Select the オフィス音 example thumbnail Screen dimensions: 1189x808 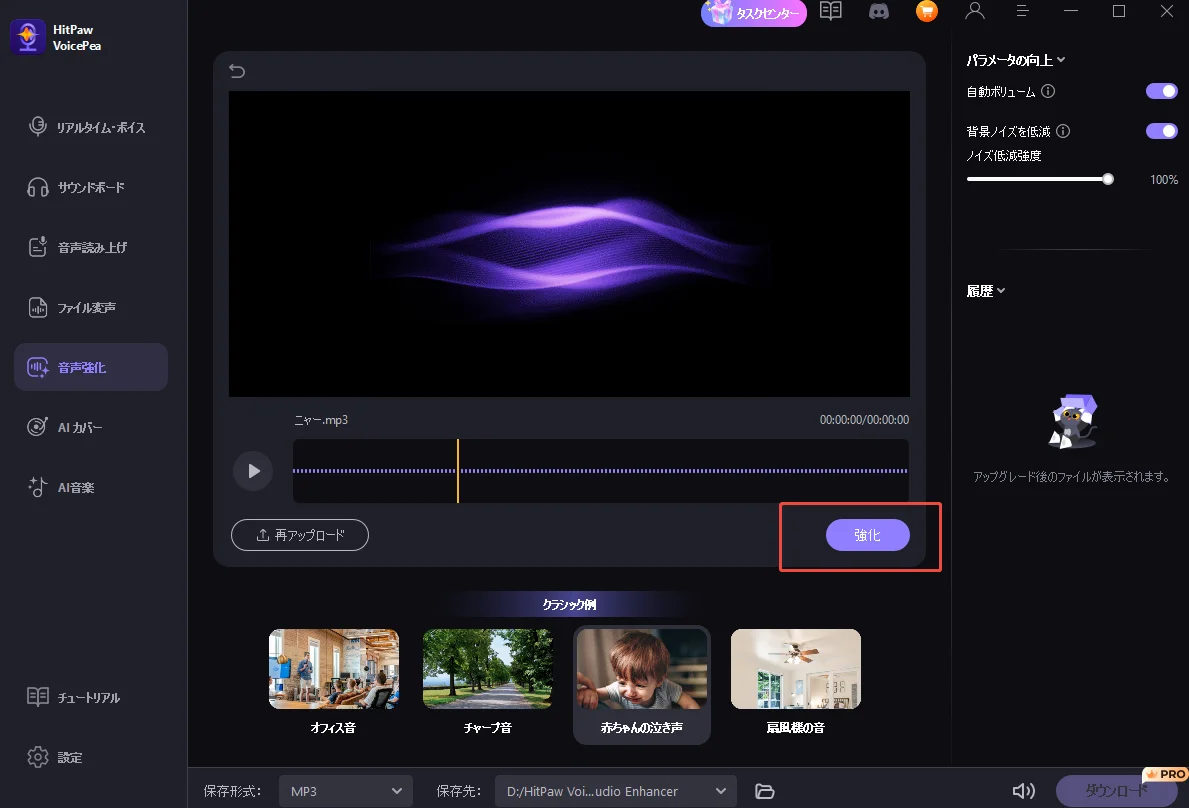(x=333, y=669)
